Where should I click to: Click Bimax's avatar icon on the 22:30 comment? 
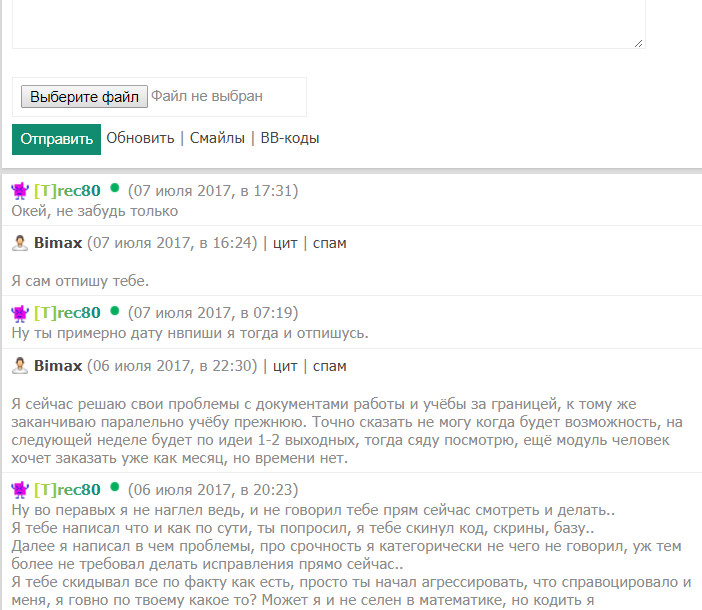coord(20,365)
